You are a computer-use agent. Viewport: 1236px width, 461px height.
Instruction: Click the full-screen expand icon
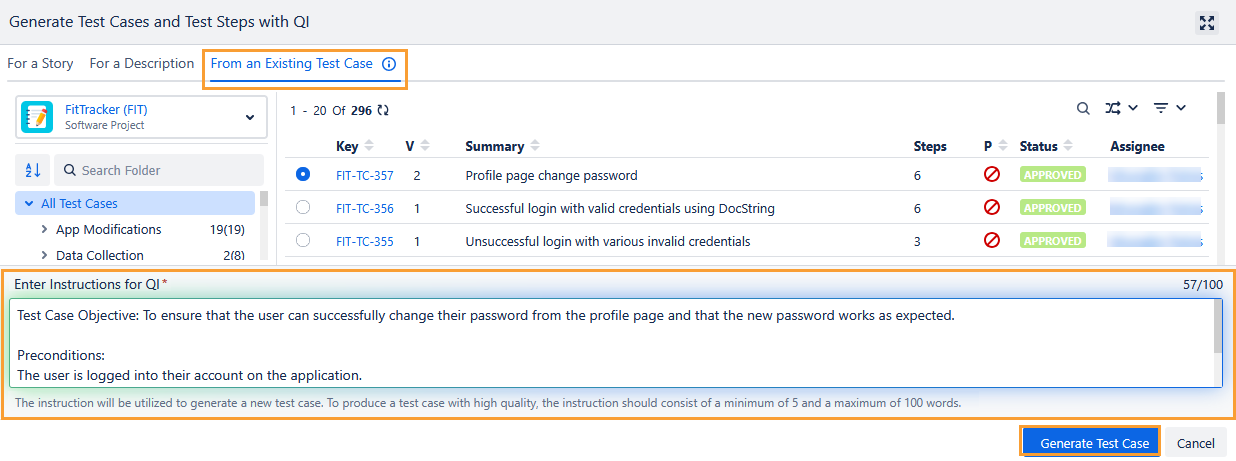click(1206, 22)
